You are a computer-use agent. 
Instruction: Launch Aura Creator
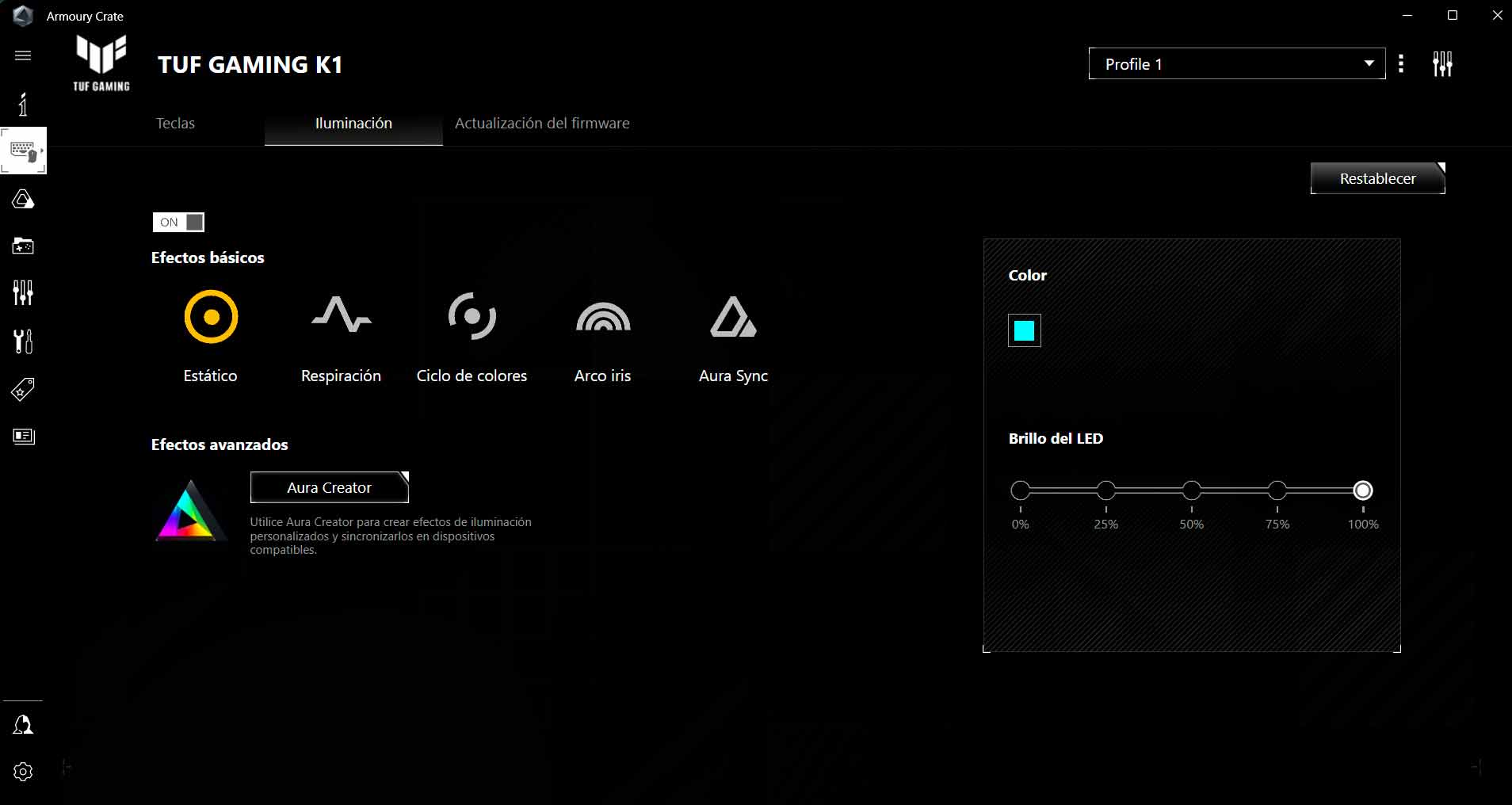pos(329,488)
